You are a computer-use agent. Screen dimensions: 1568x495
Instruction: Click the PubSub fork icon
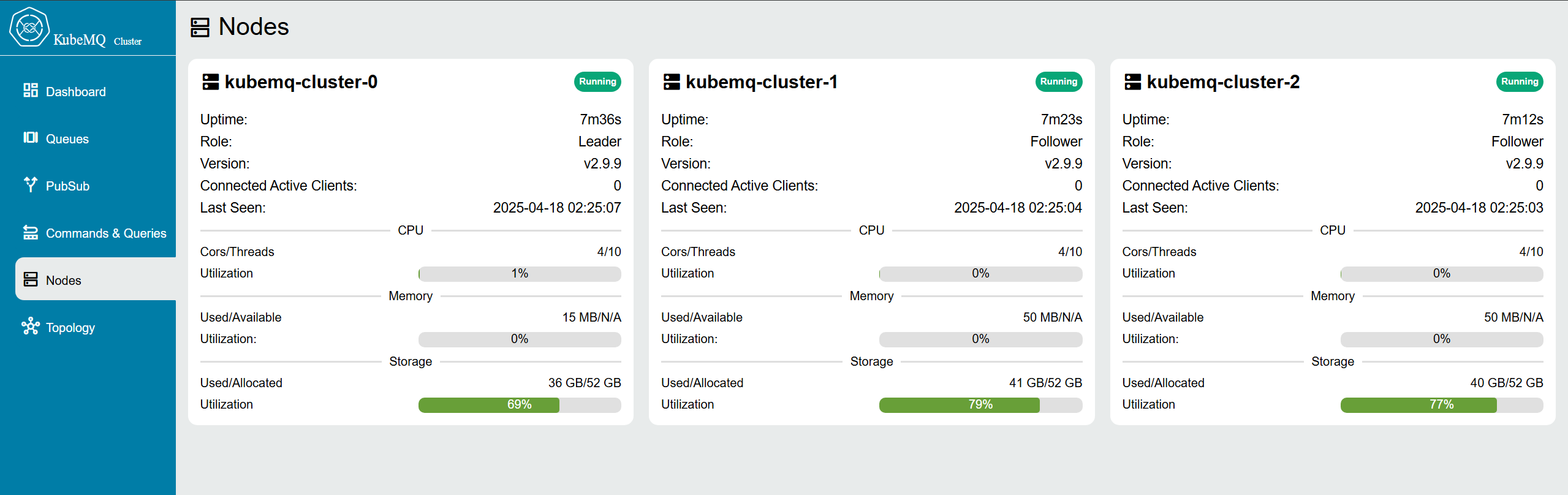click(x=30, y=184)
